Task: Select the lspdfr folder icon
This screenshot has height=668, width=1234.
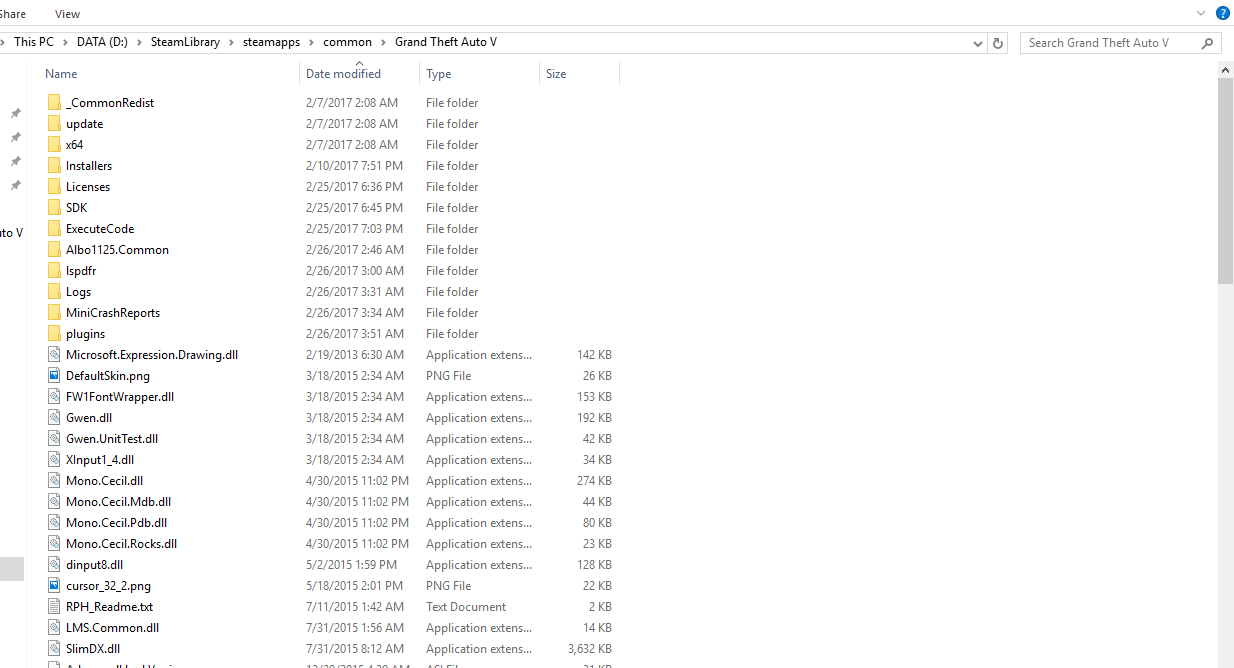Action: coord(54,270)
